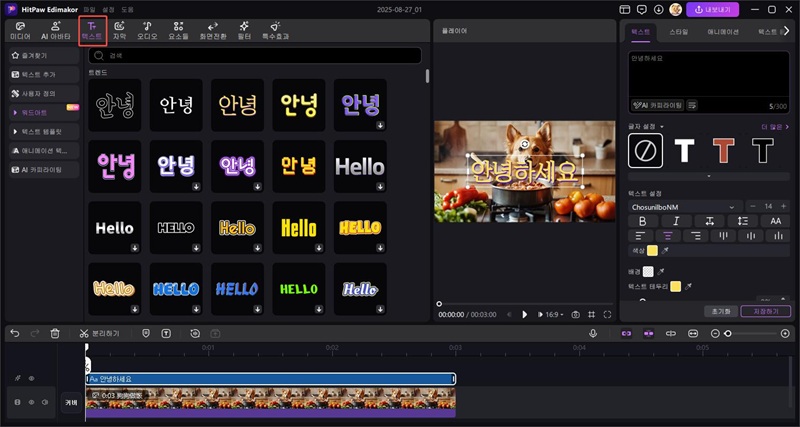This screenshot has height=427, width=800.
Task: Align the text to the right
Action: (x=695, y=236)
